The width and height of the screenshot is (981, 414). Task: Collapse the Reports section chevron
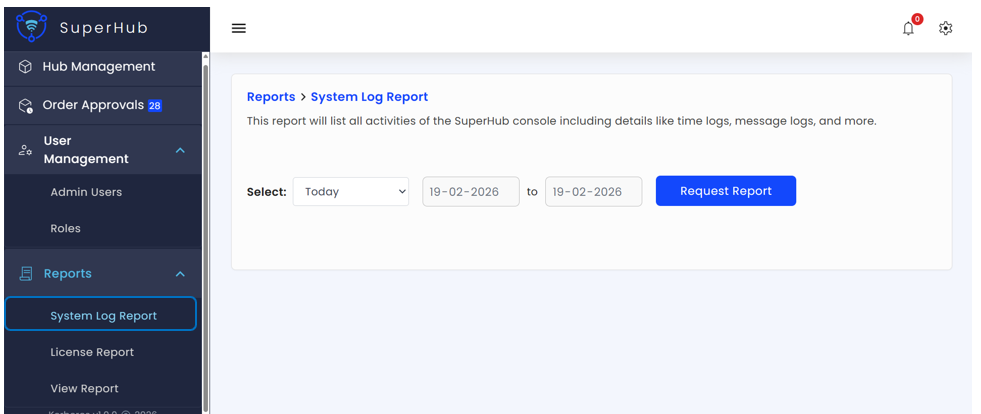pyautogui.click(x=180, y=274)
